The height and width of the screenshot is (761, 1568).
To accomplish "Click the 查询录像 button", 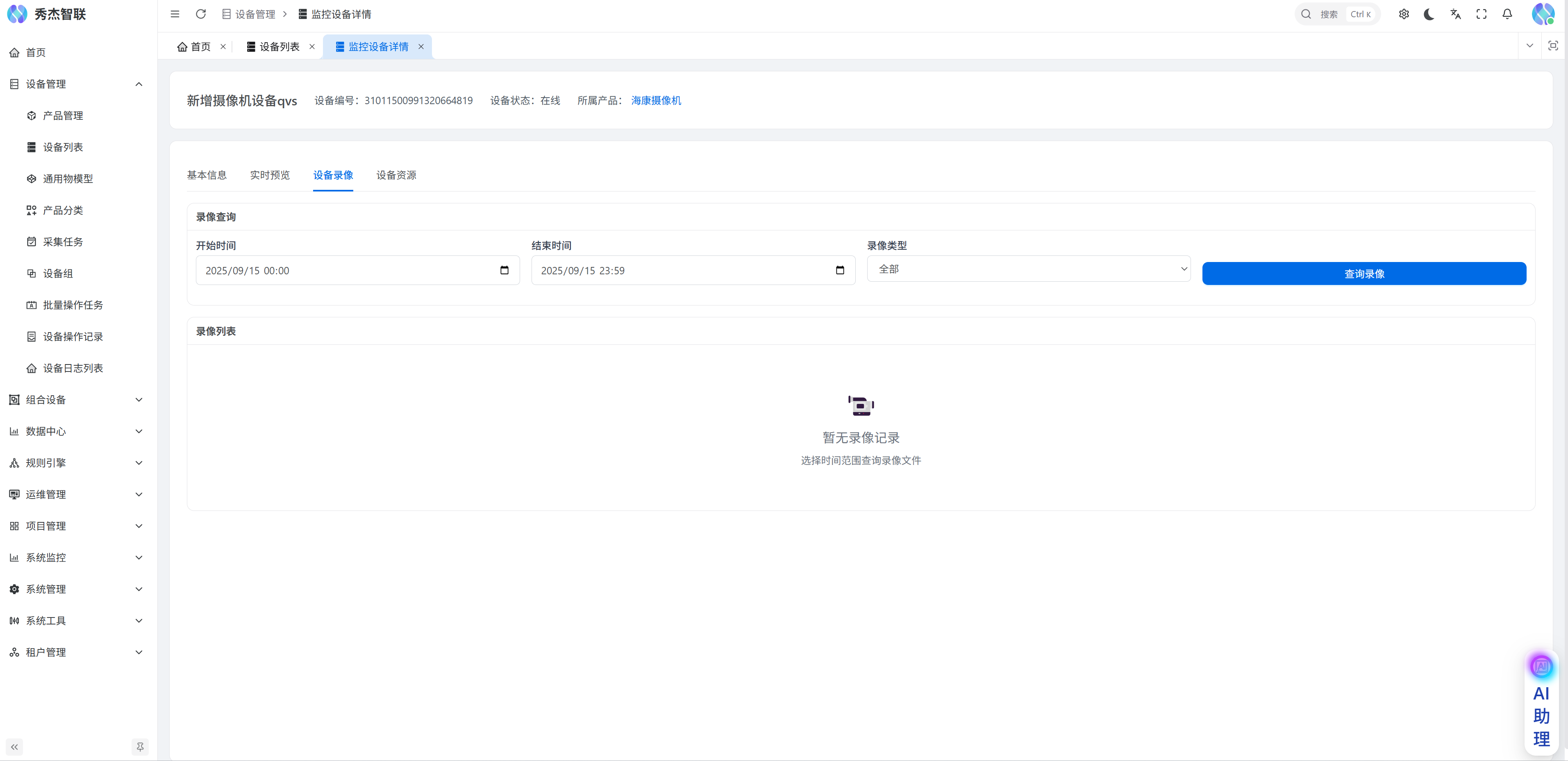I will point(1363,273).
